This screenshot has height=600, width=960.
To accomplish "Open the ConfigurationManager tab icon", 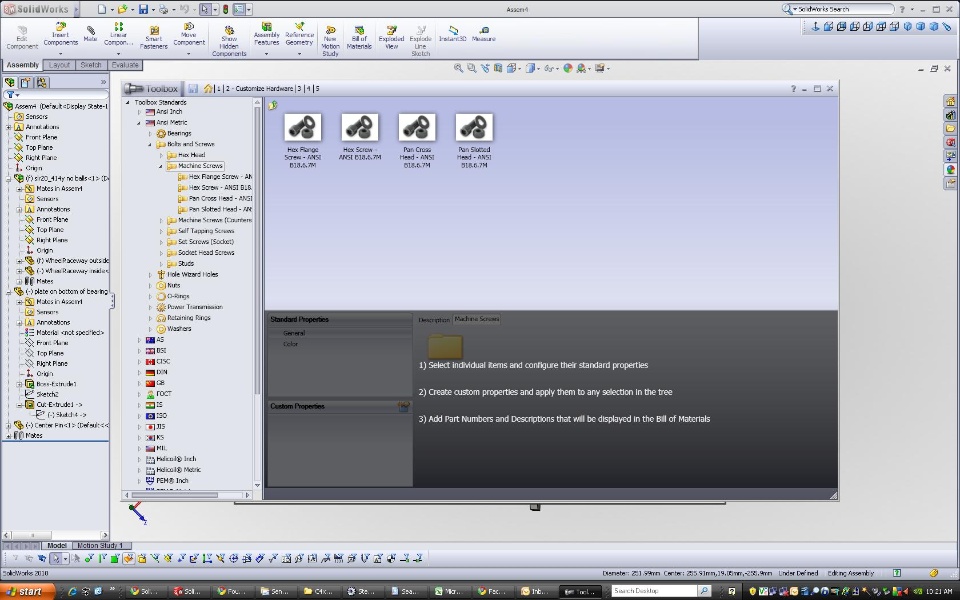I will click(42, 82).
